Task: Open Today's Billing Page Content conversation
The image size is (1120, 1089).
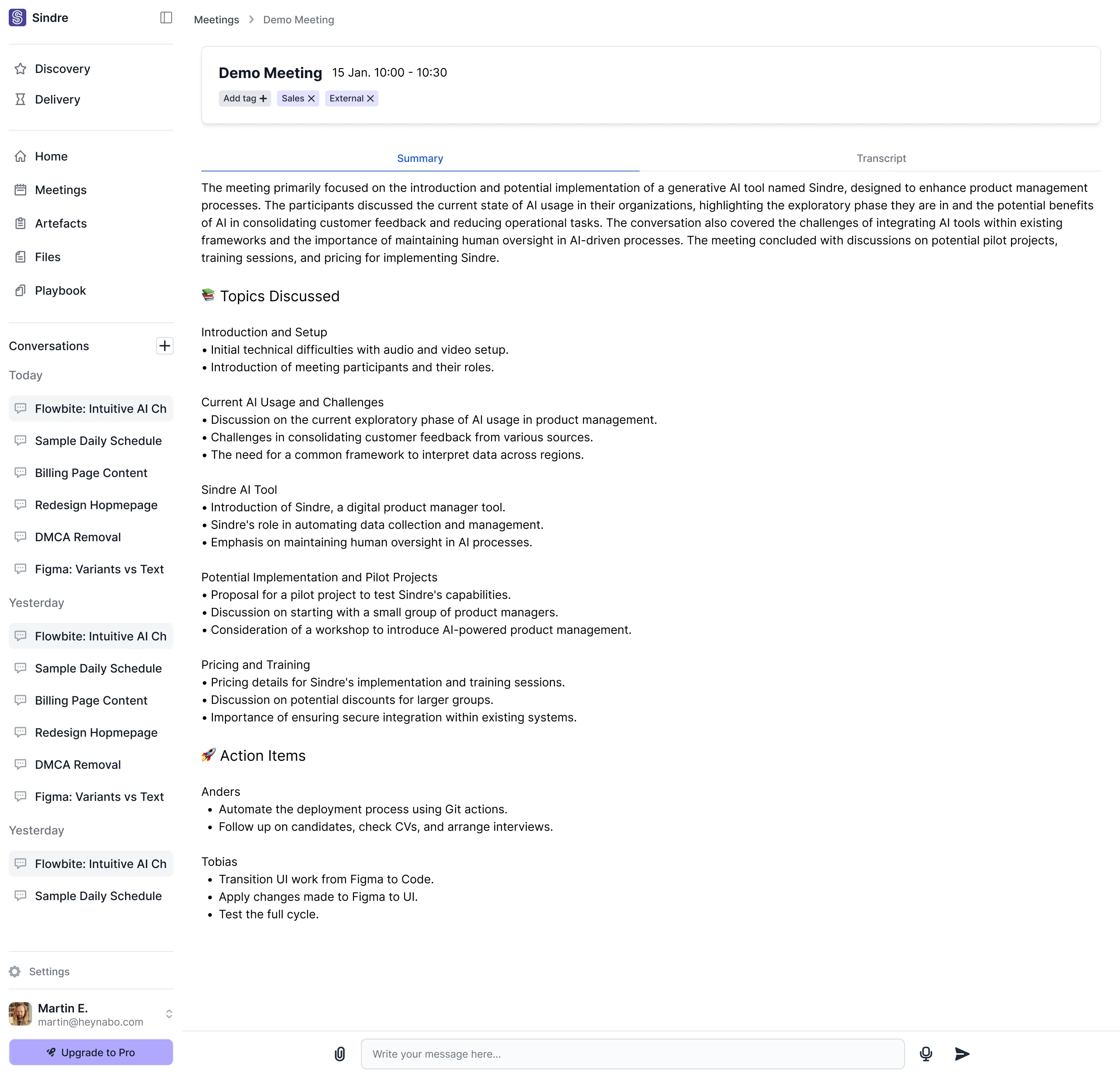Action: [x=91, y=472]
